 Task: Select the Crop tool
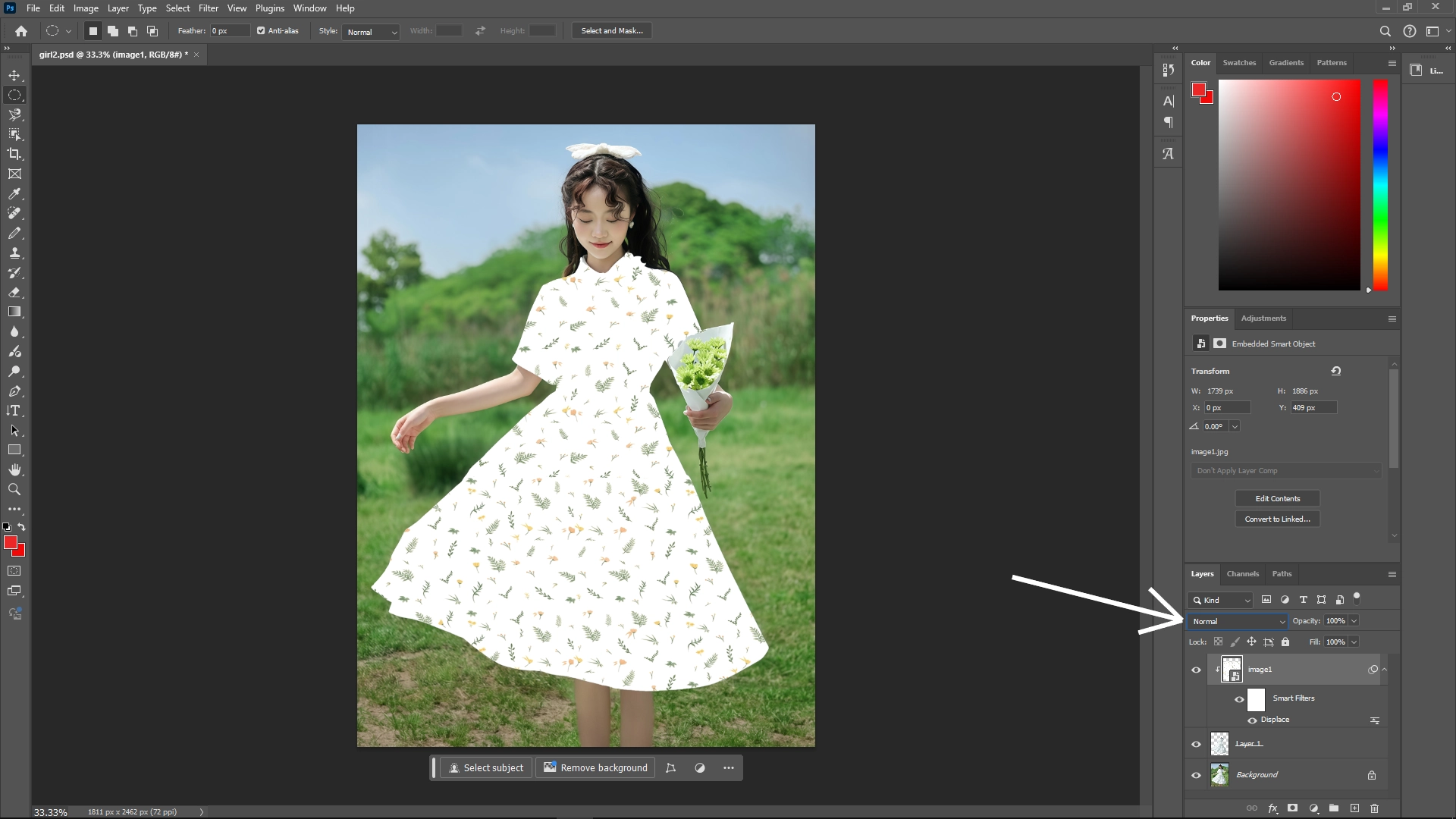click(x=14, y=154)
